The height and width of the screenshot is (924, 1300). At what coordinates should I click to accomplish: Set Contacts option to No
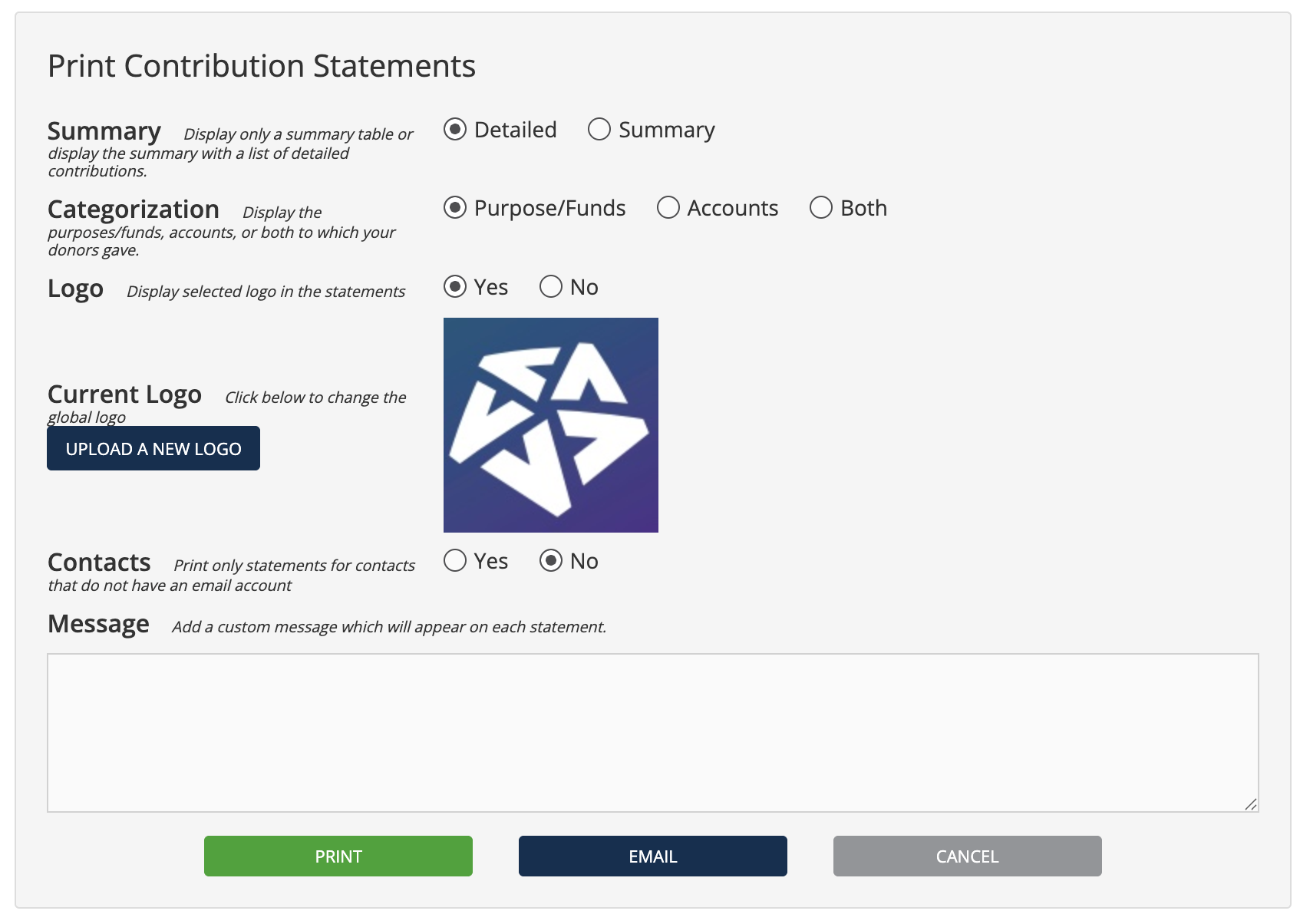[x=551, y=561]
